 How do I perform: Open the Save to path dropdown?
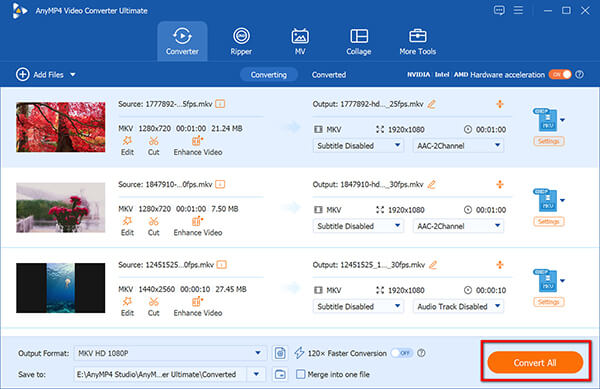pyautogui.click(x=256, y=374)
